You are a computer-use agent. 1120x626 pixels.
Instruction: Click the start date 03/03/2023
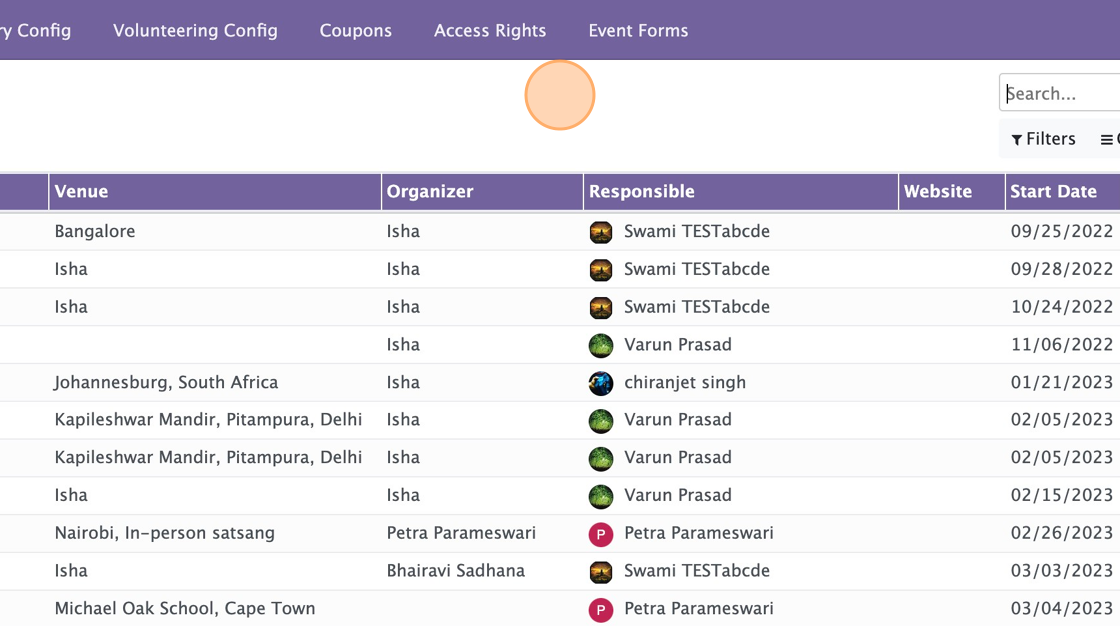click(1061, 570)
